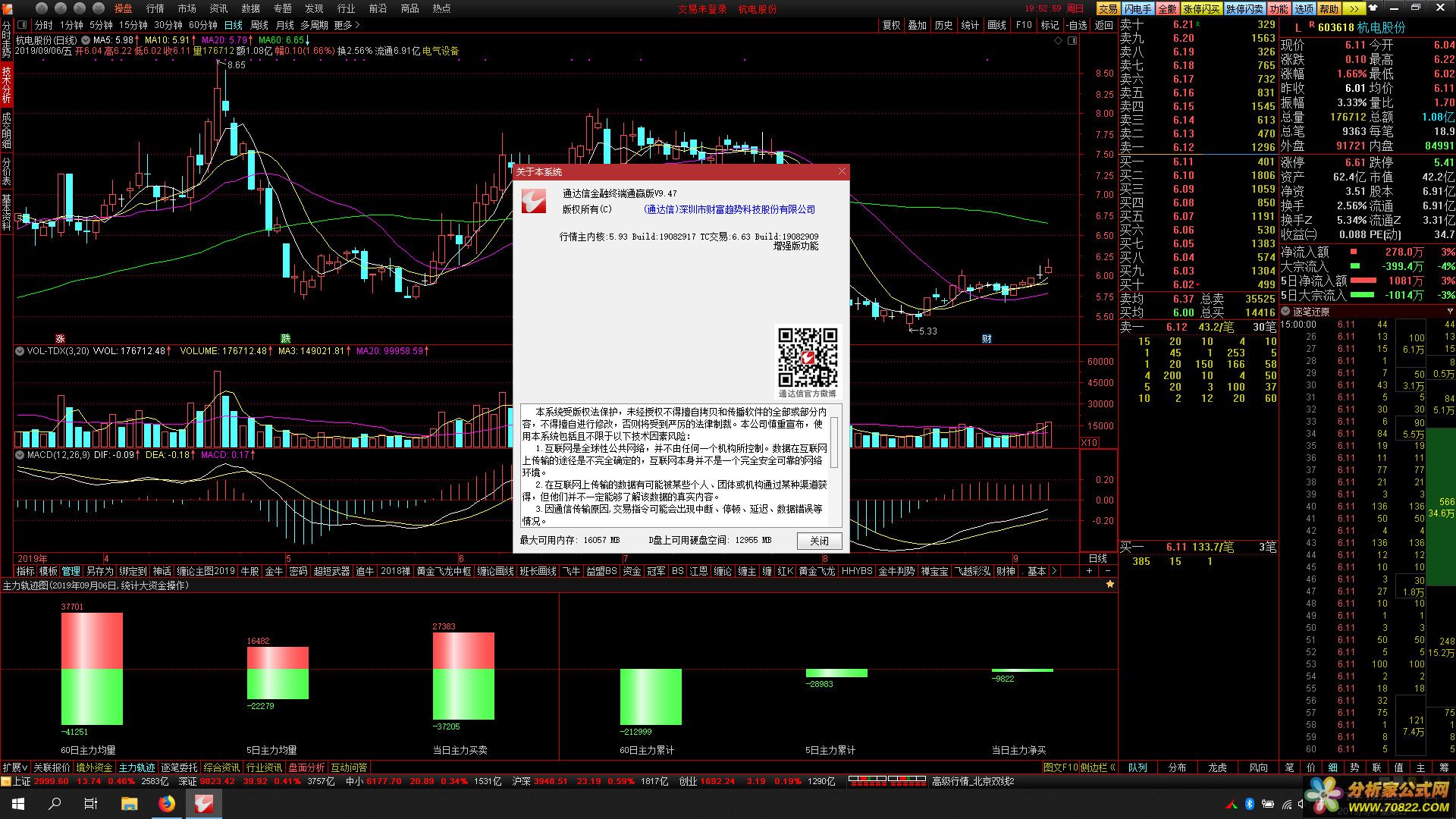The height and width of the screenshot is (819, 1456).
Task: Click the circled arrow beside 逐笔还原
Action: [x=1286, y=312]
